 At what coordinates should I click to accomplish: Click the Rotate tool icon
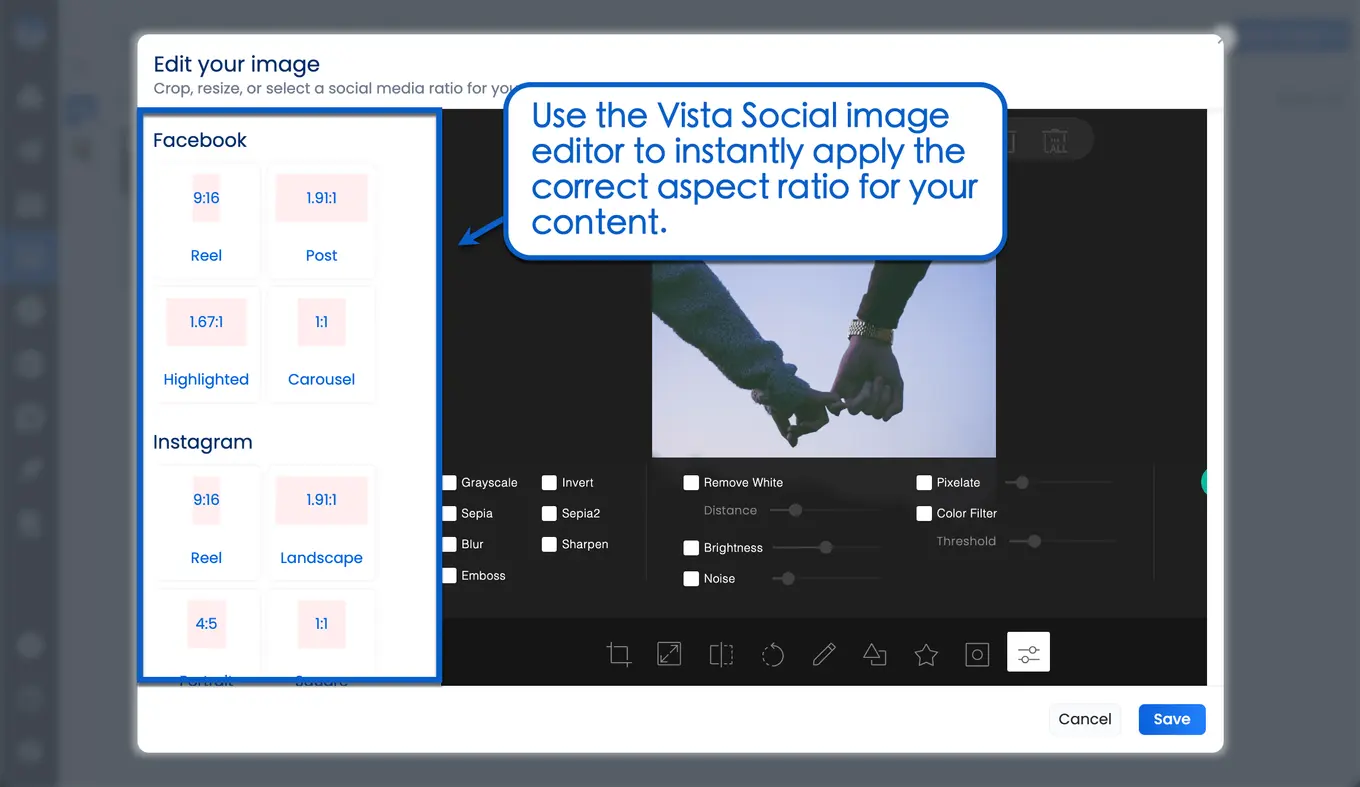click(x=772, y=654)
